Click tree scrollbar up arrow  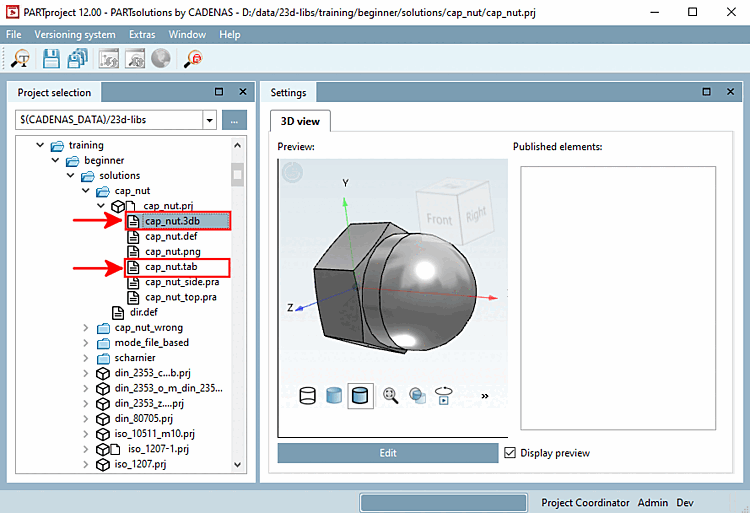pos(237,145)
